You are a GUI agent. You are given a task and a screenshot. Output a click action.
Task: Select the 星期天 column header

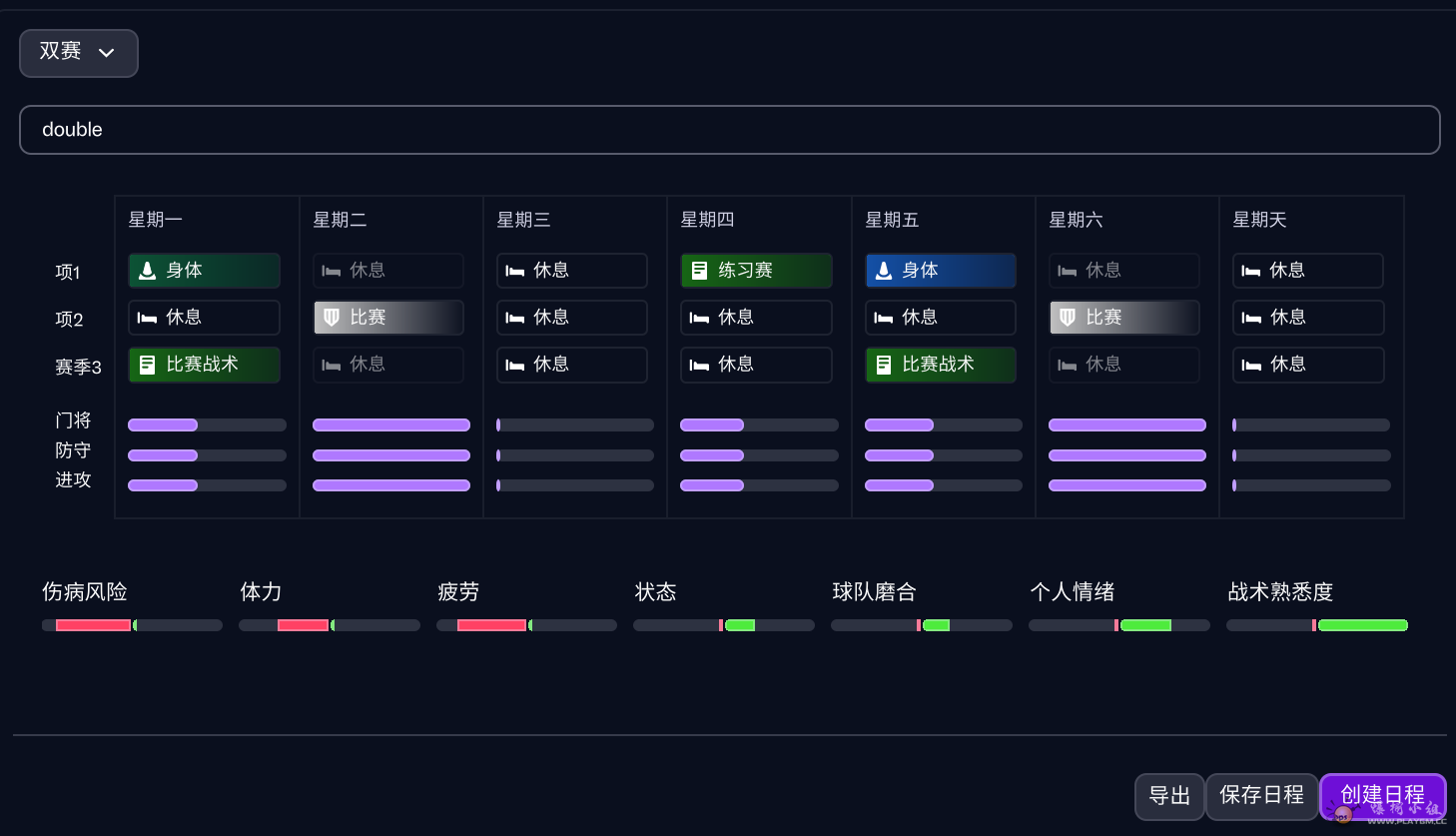pyautogui.click(x=1259, y=220)
